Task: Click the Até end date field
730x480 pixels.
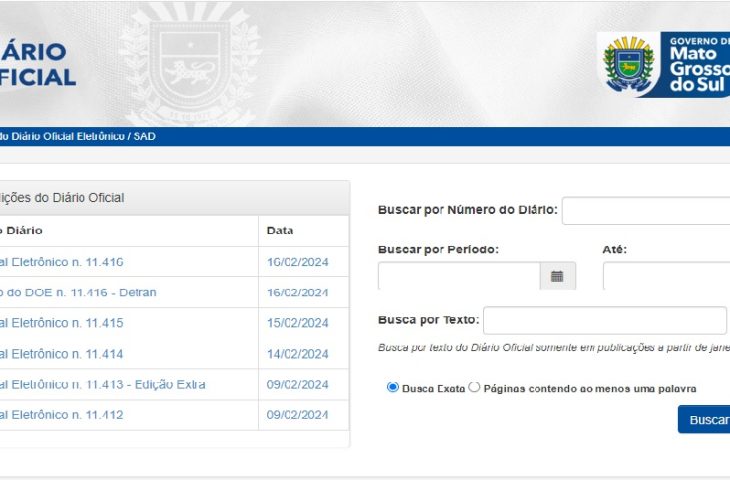Action: tap(666, 276)
